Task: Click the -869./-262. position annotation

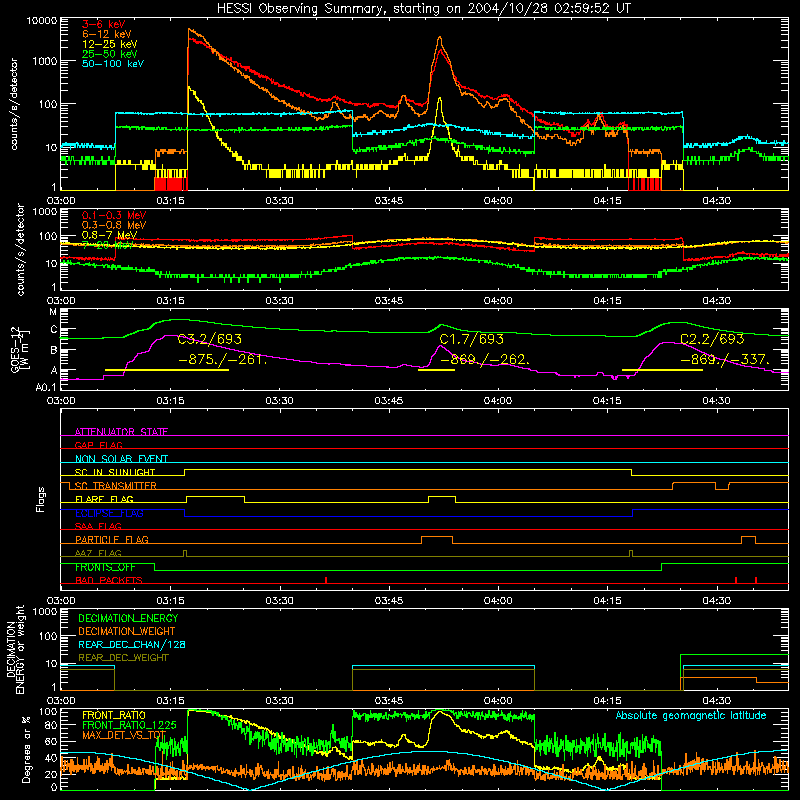Action: tap(485, 359)
